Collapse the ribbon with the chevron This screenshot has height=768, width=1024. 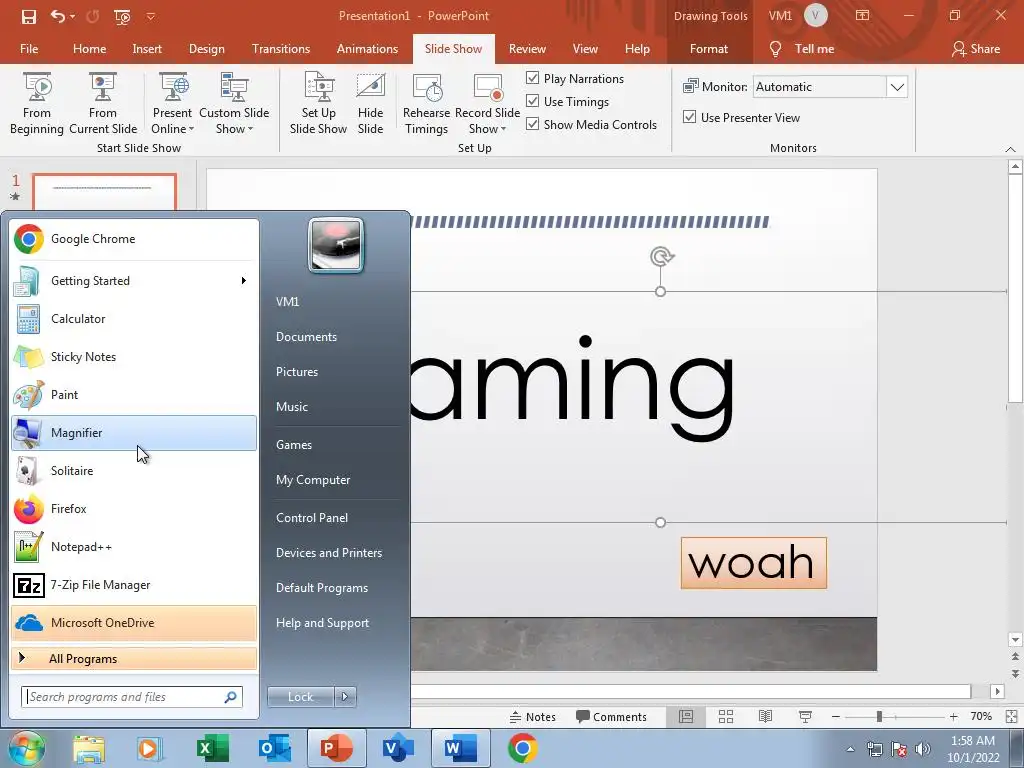point(1010,150)
